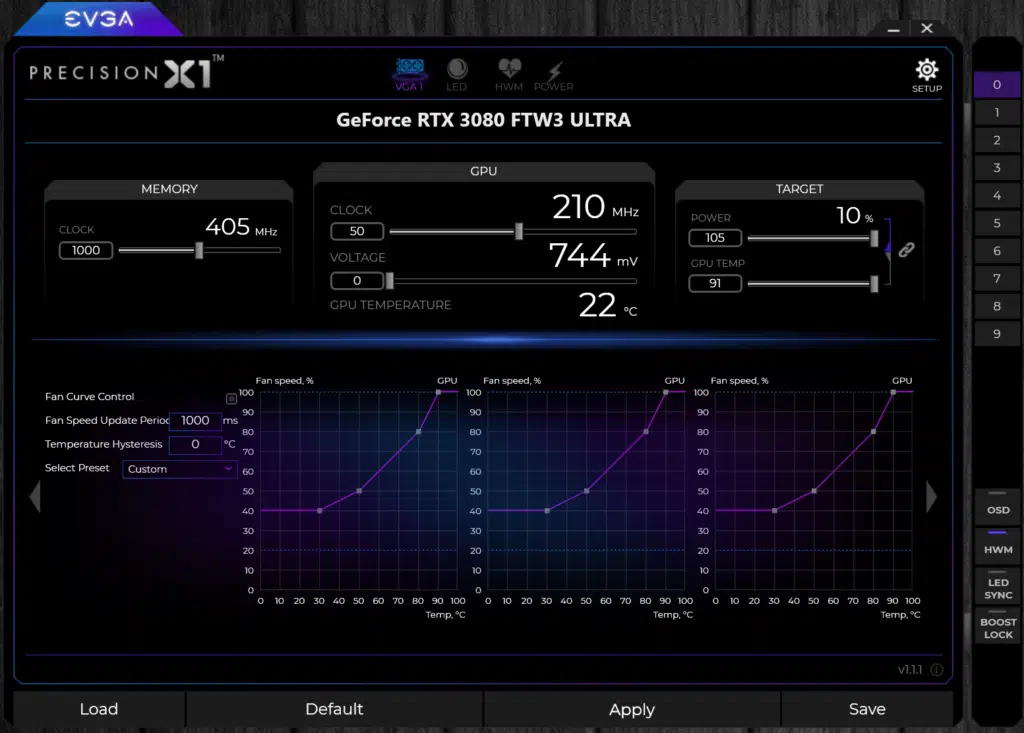Click the version info icon
The width and height of the screenshot is (1024, 733).
point(936,670)
